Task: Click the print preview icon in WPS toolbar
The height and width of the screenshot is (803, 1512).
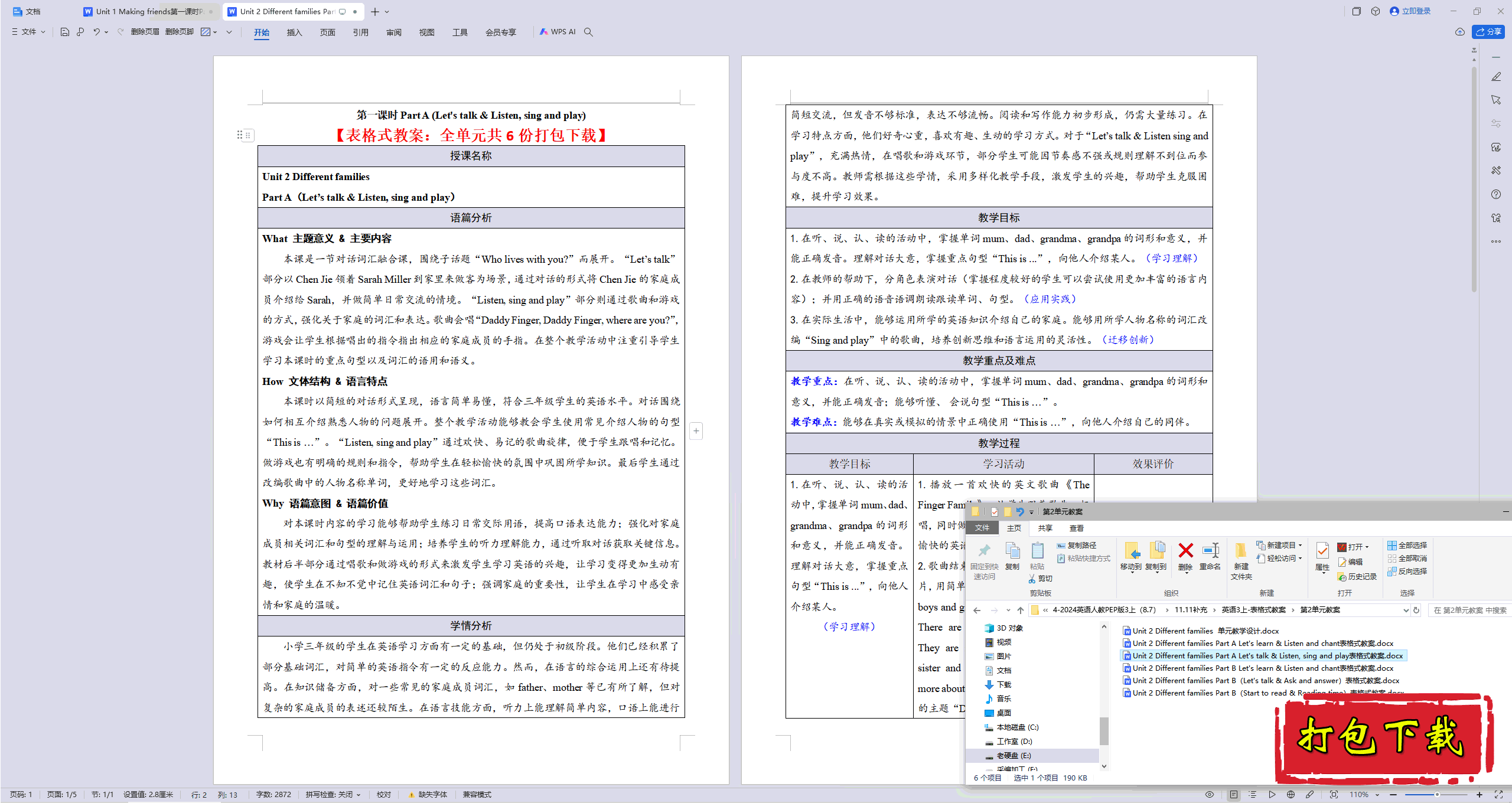Action: pyautogui.click(x=80, y=32)
